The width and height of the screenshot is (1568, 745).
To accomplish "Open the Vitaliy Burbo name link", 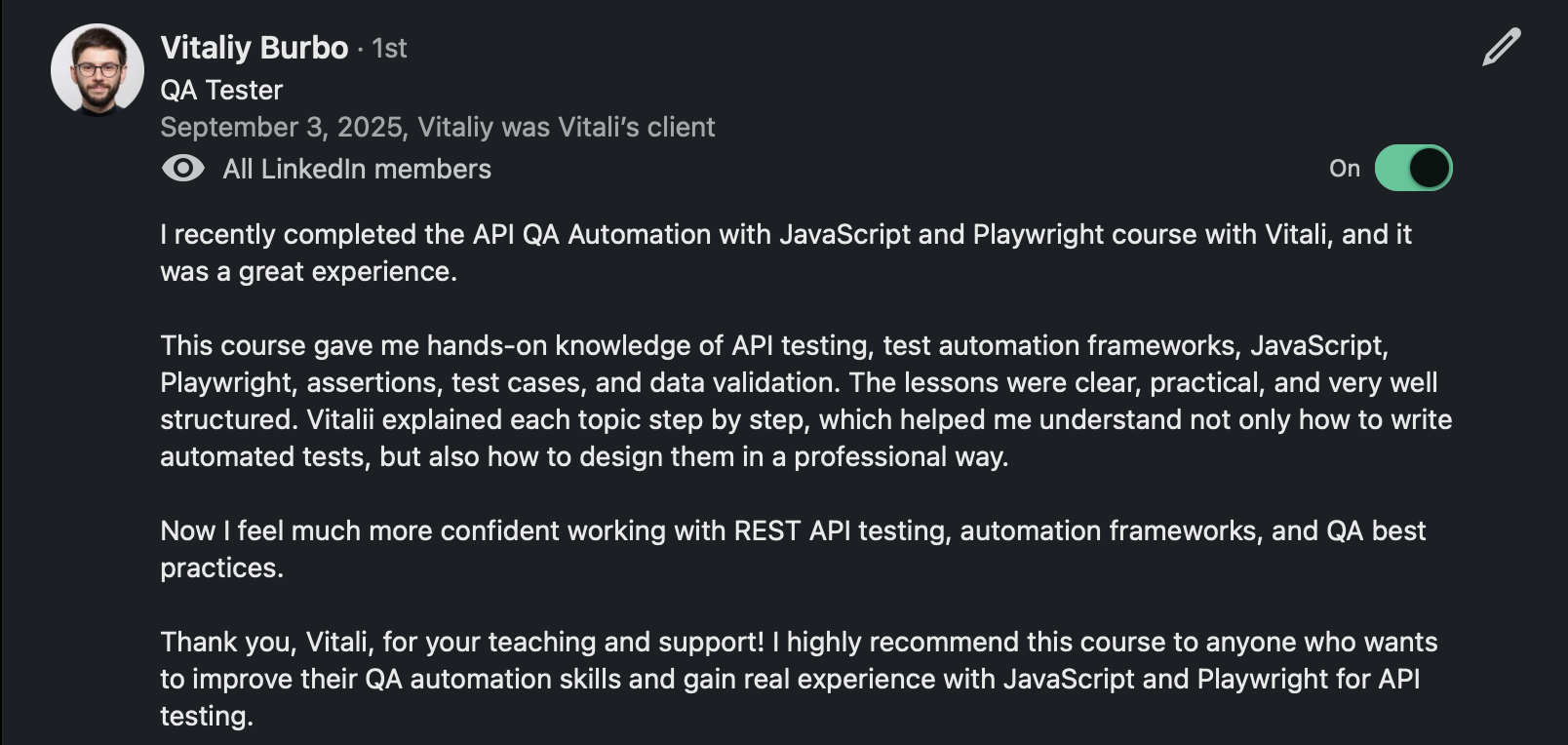I will pyautogui.click(x=254, y=48).
